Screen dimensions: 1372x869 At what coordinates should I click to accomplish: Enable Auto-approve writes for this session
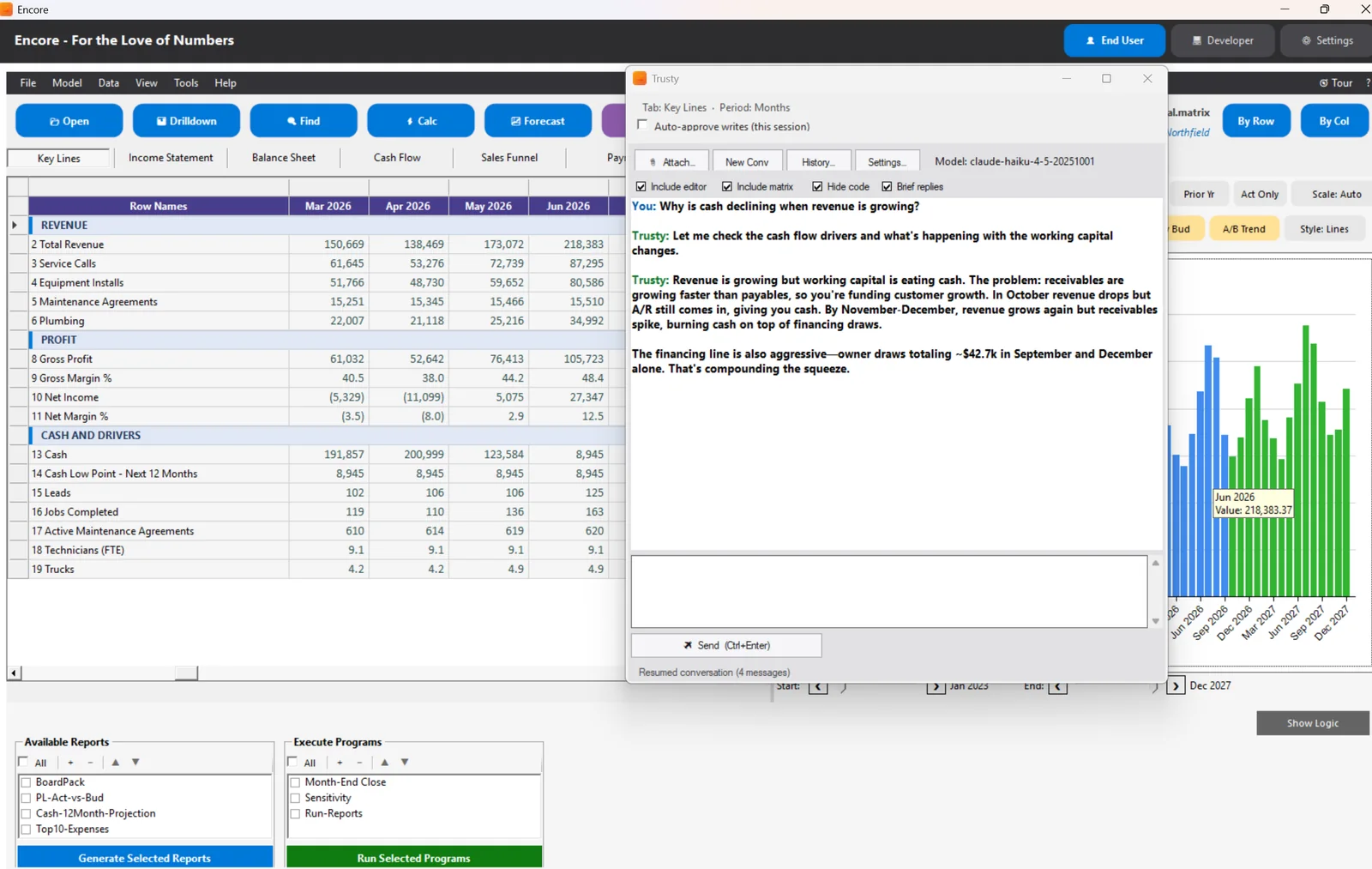[642, 125]
